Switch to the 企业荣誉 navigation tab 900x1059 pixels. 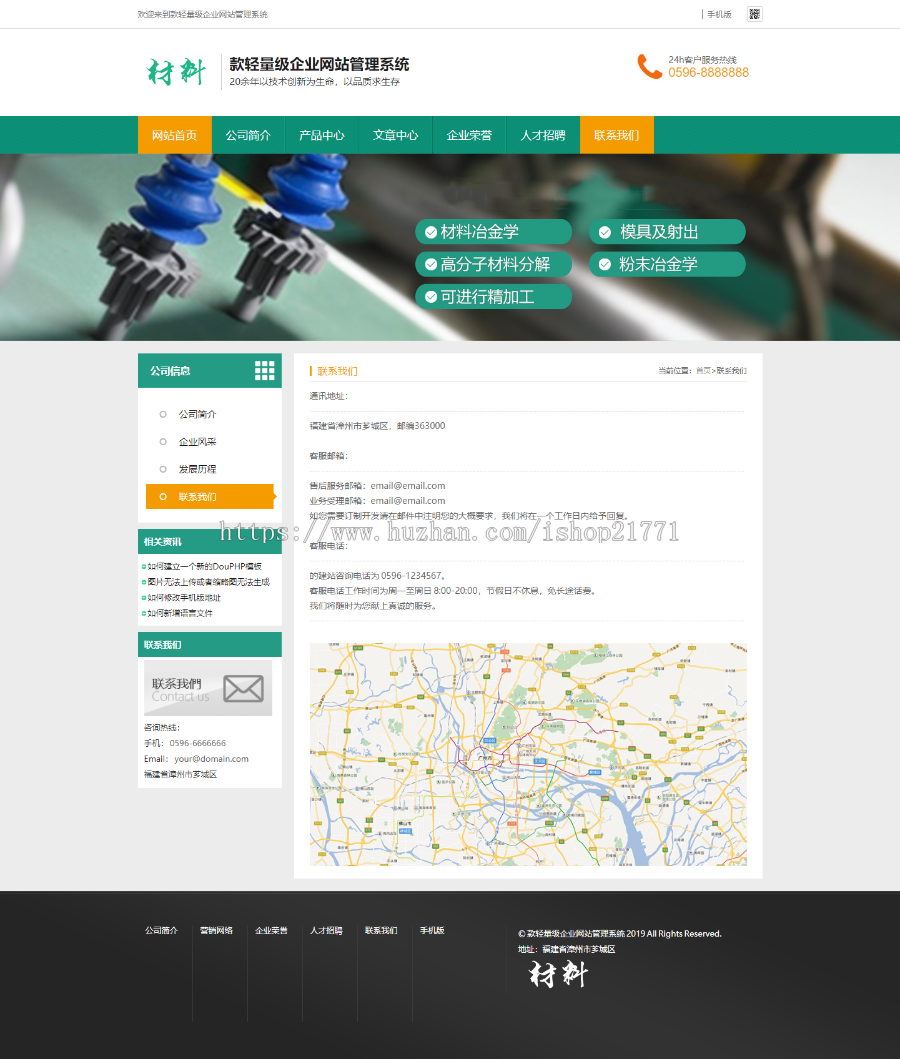[468, 134]
